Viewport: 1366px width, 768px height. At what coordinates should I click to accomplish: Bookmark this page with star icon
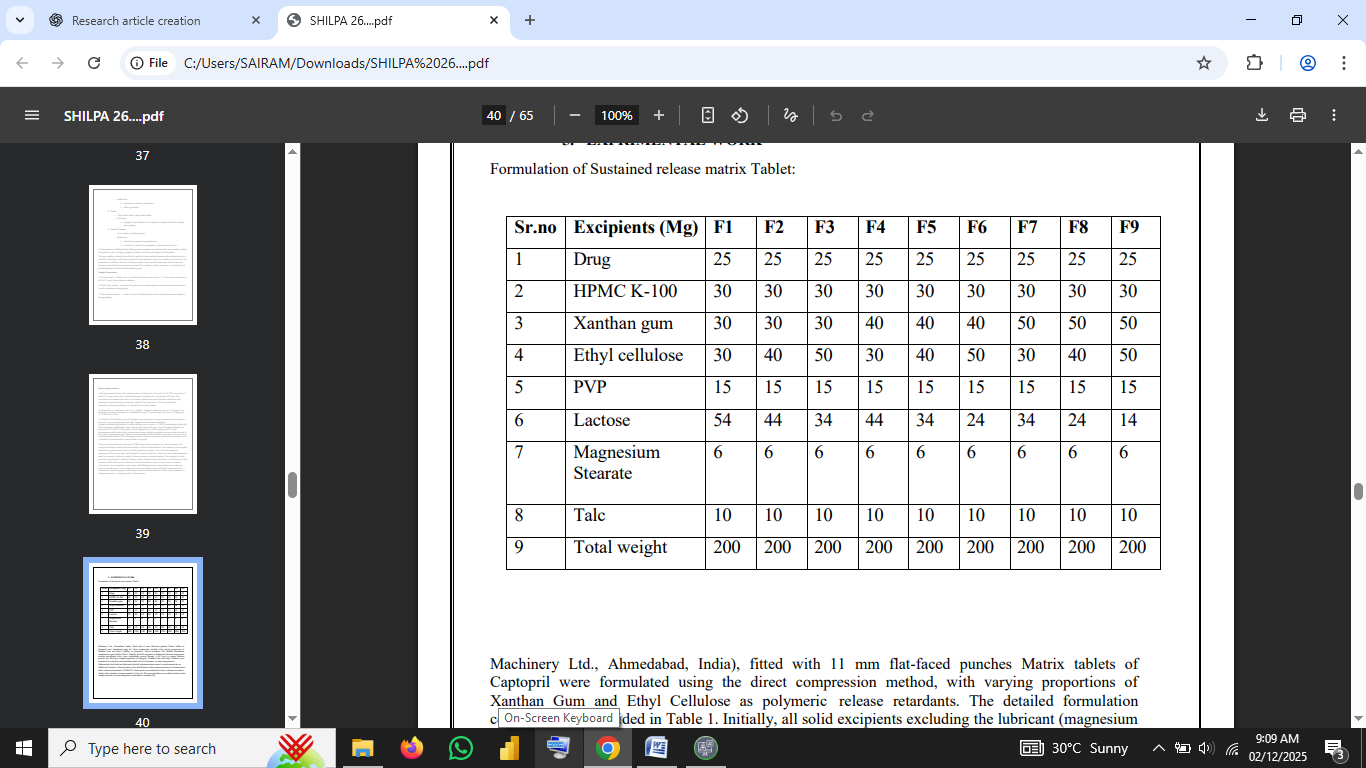tap(1204, 63)
